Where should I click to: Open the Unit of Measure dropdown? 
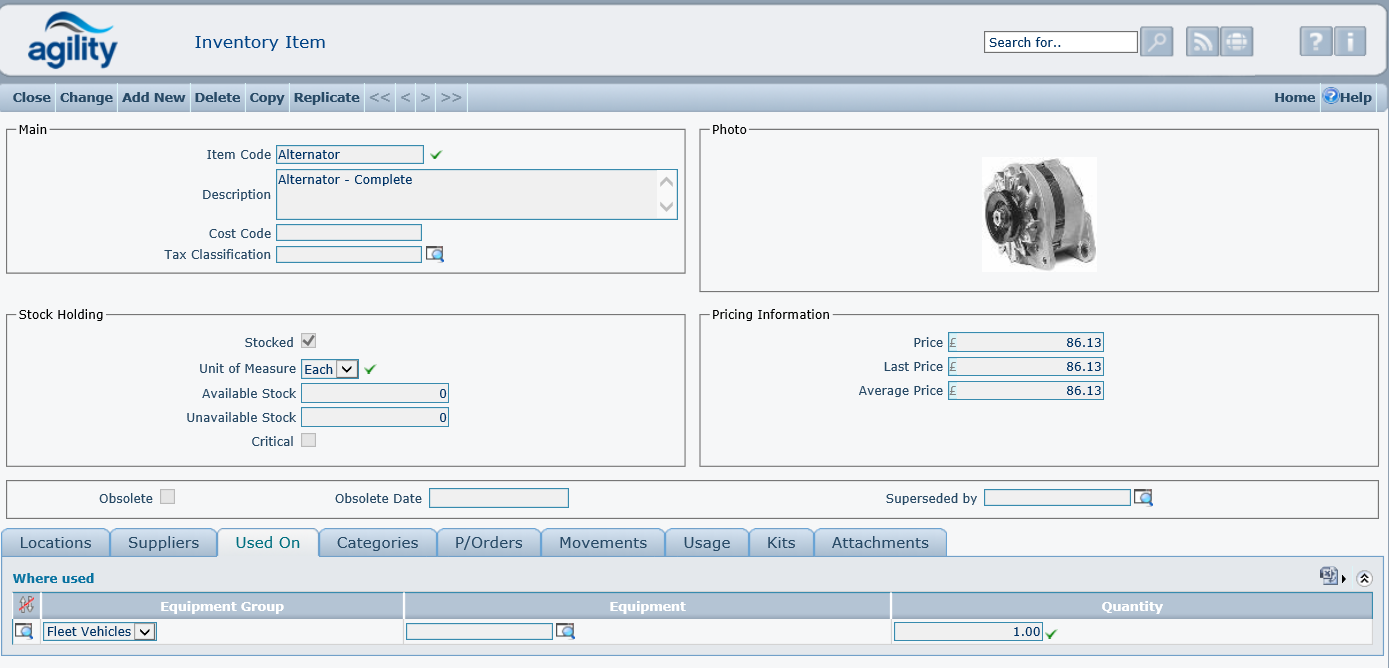click(346, 369)
